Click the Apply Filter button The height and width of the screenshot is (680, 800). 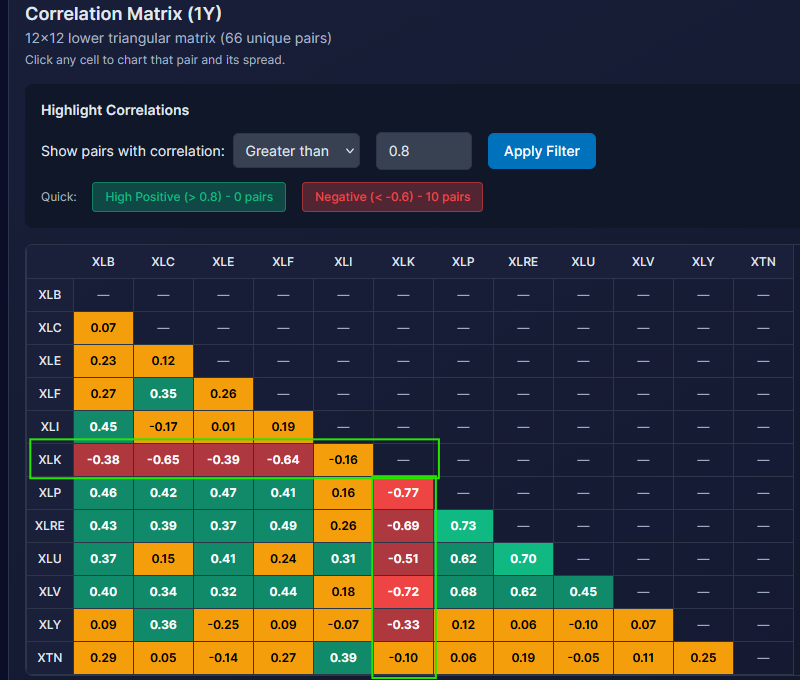[541, 151]
